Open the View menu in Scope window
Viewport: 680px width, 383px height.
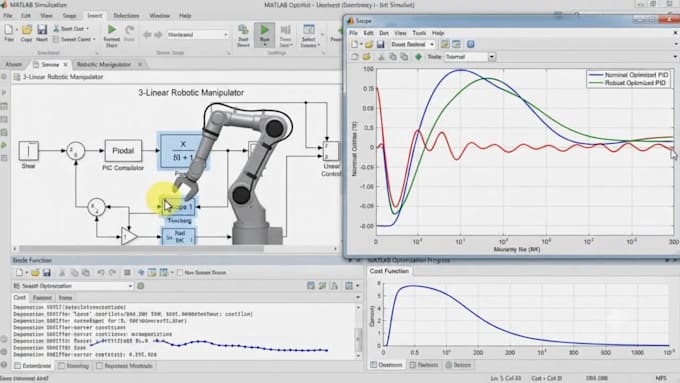pyautogui.click(x=400, y=33)
